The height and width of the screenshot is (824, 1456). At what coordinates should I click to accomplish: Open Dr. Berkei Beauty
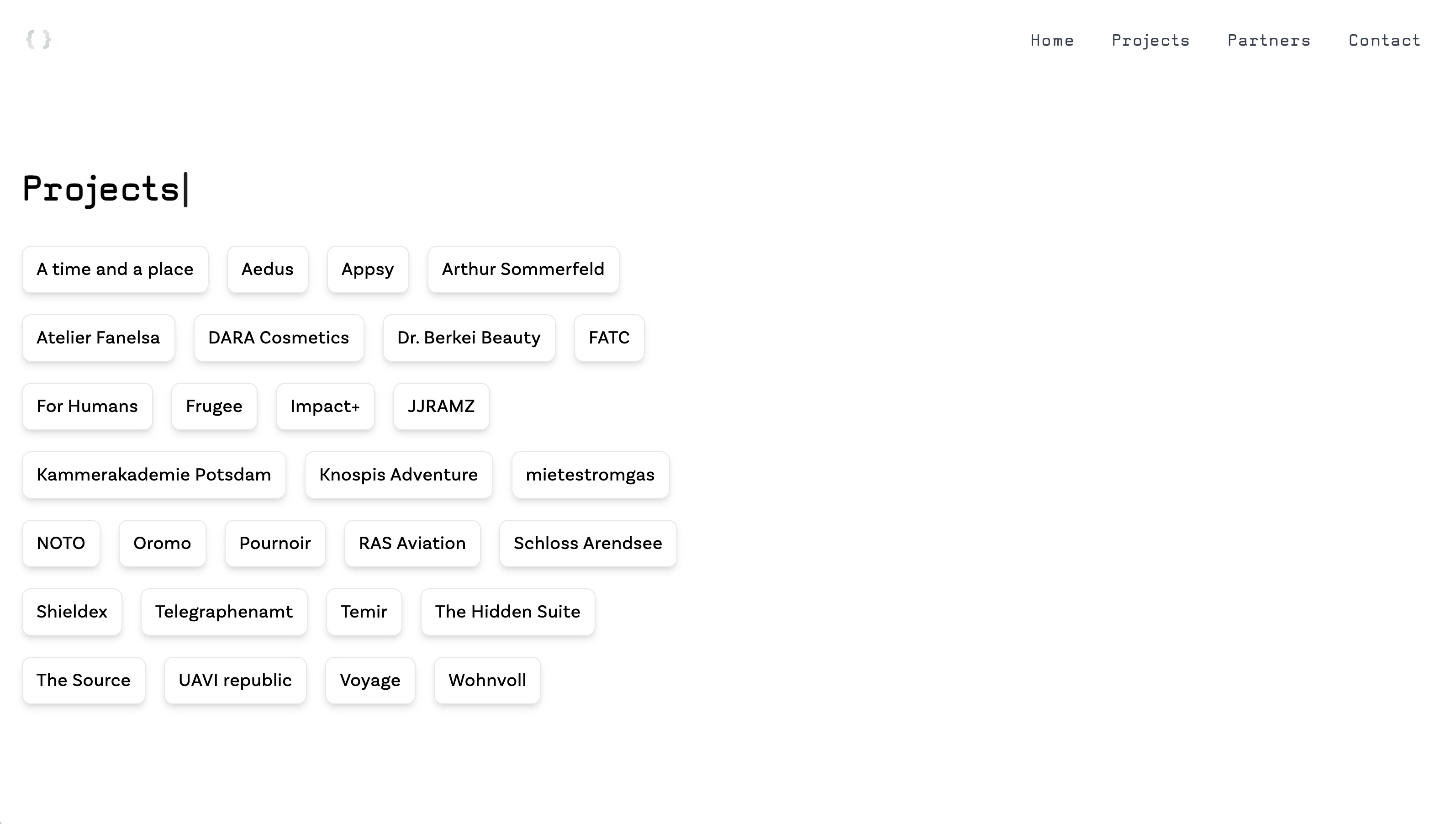coord(469,338)
